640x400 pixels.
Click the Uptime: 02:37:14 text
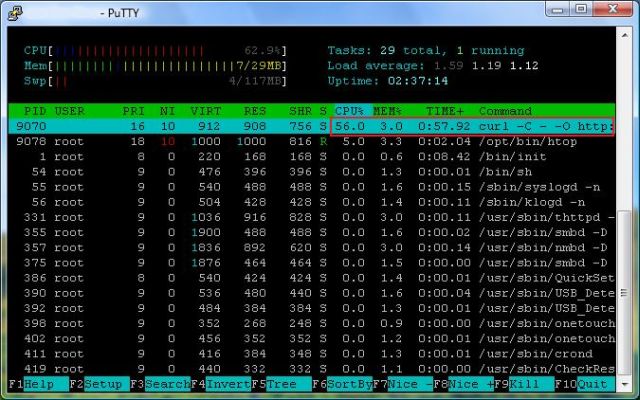point(387,81)
